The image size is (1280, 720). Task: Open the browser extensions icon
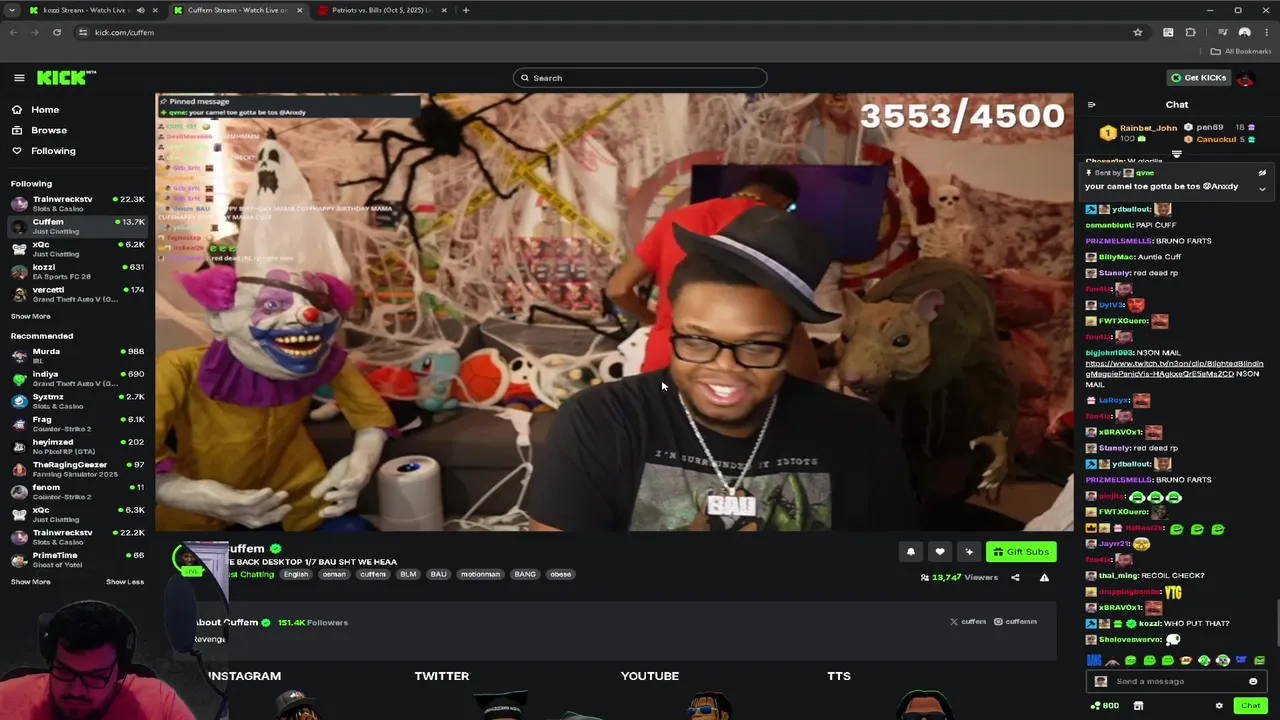pos(1190,32)
